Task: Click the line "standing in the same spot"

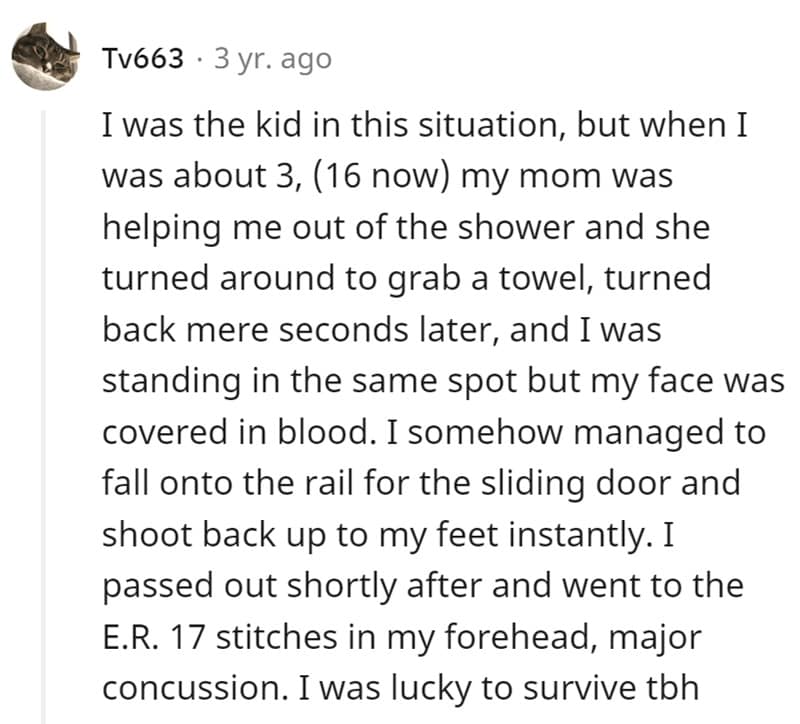Action: pos(441,381)
